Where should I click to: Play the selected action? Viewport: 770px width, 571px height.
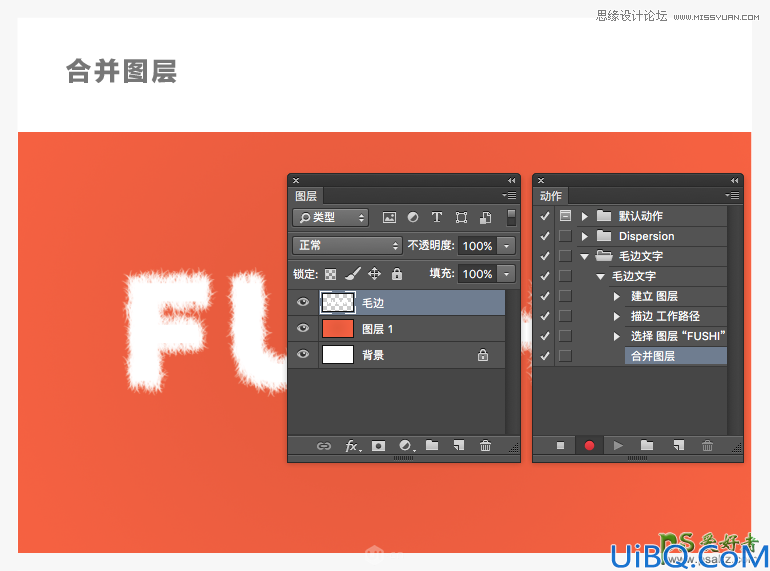(618, 445)
